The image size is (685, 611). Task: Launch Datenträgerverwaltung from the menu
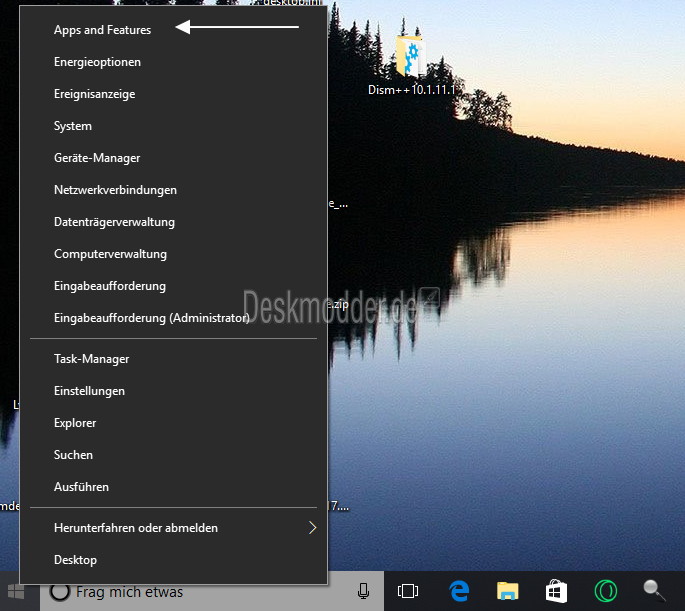pos(114,222)
